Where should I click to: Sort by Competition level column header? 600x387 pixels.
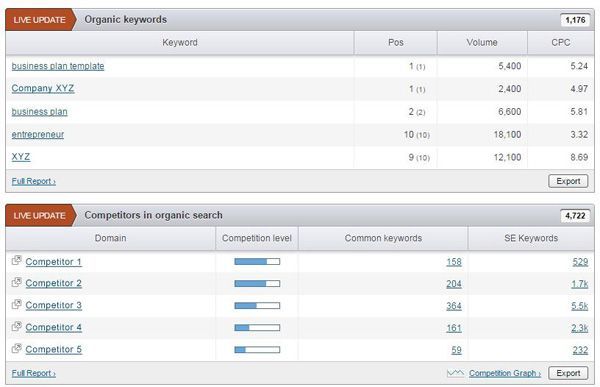point(257,238)
